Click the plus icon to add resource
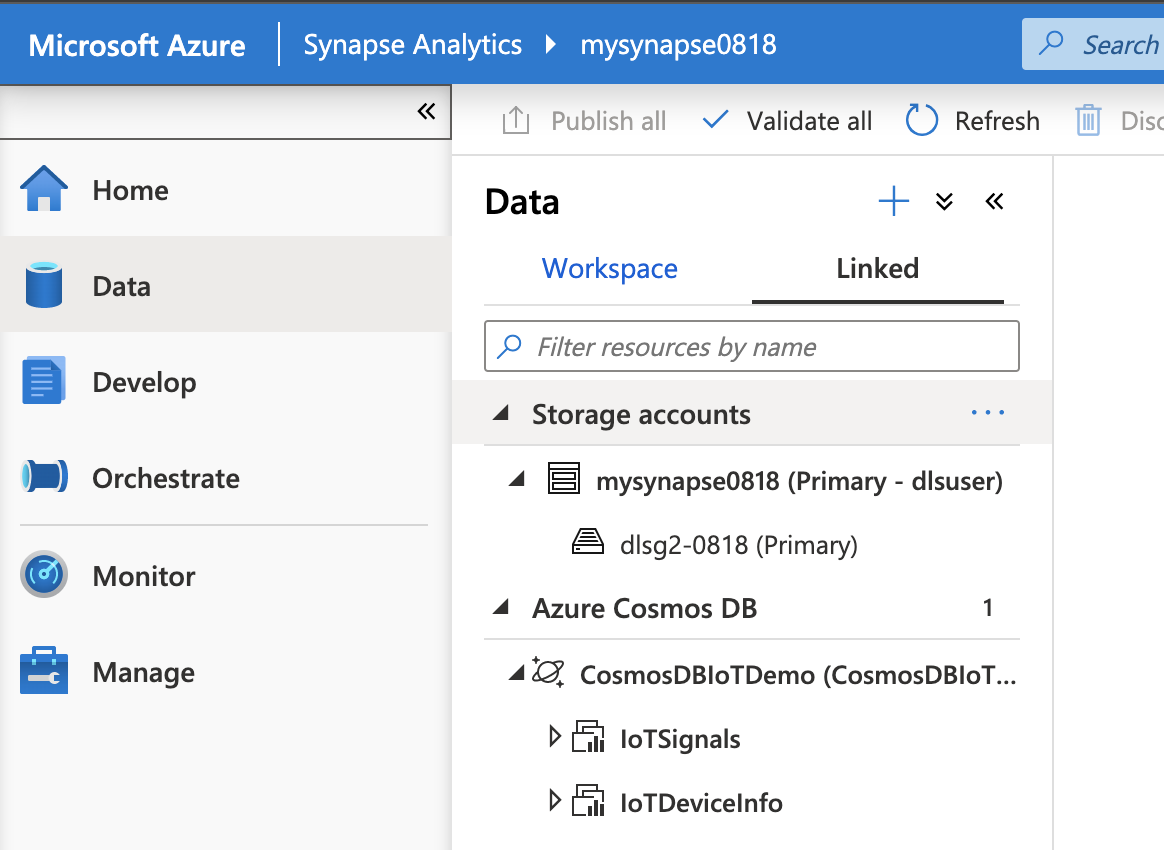This screenshot has width=1164, height=850. 893,202
